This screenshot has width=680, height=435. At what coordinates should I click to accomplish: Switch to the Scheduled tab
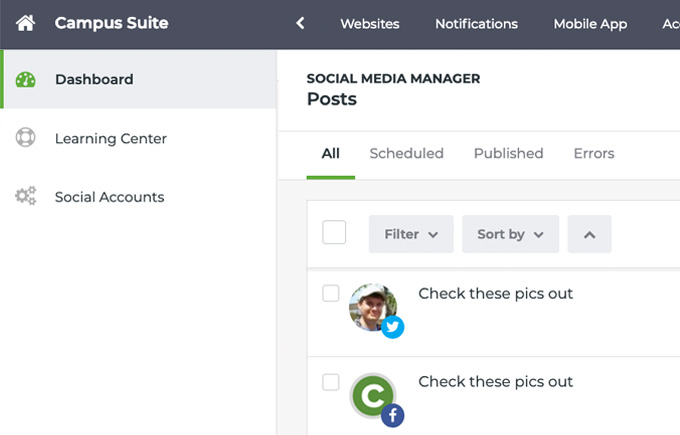click(406, 154)
